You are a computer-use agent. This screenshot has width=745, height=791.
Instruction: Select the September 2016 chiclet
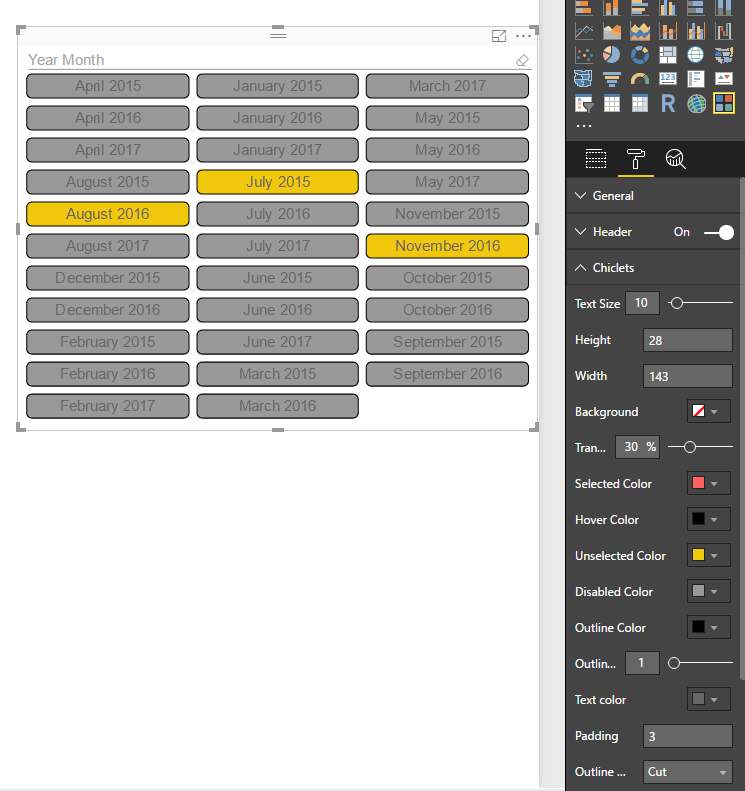(x=447, y=374)
